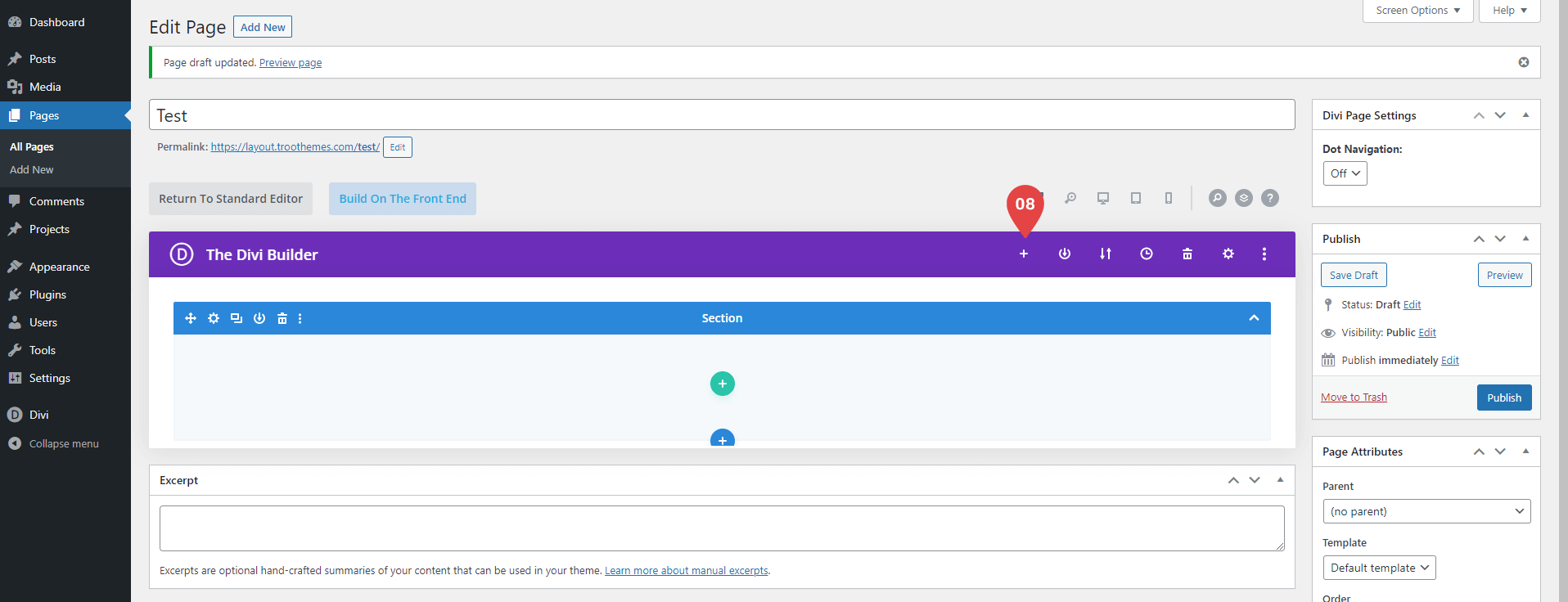
Task: Click Build On The Front End button
Action: coord(403,199)
